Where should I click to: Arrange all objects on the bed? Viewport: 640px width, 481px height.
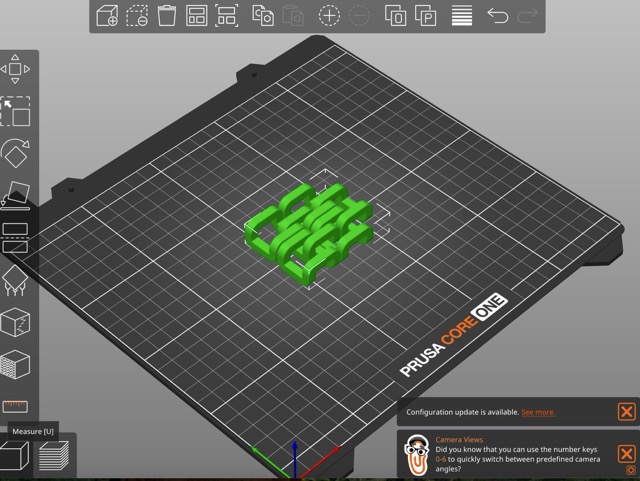197,15
